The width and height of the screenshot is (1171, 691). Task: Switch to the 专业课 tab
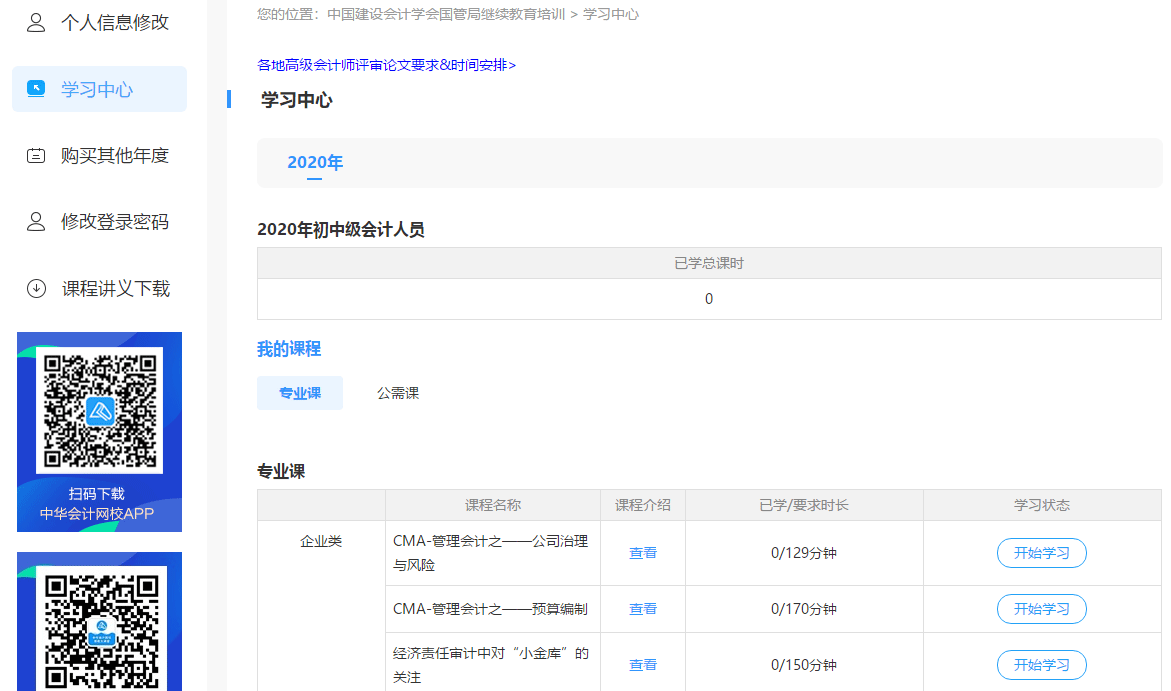[300, 393]
